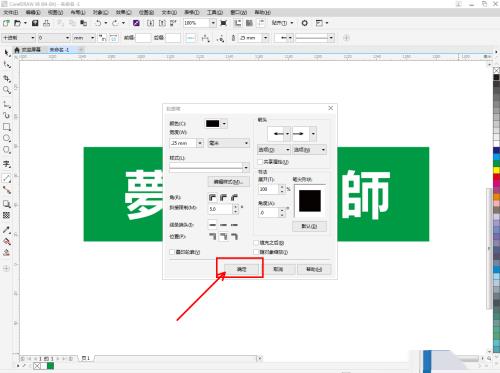Image resolution: width=500 pixels, height=373 pixels.
Task: Select the Ellipse tool in toolbox
Action: (6, 138)
